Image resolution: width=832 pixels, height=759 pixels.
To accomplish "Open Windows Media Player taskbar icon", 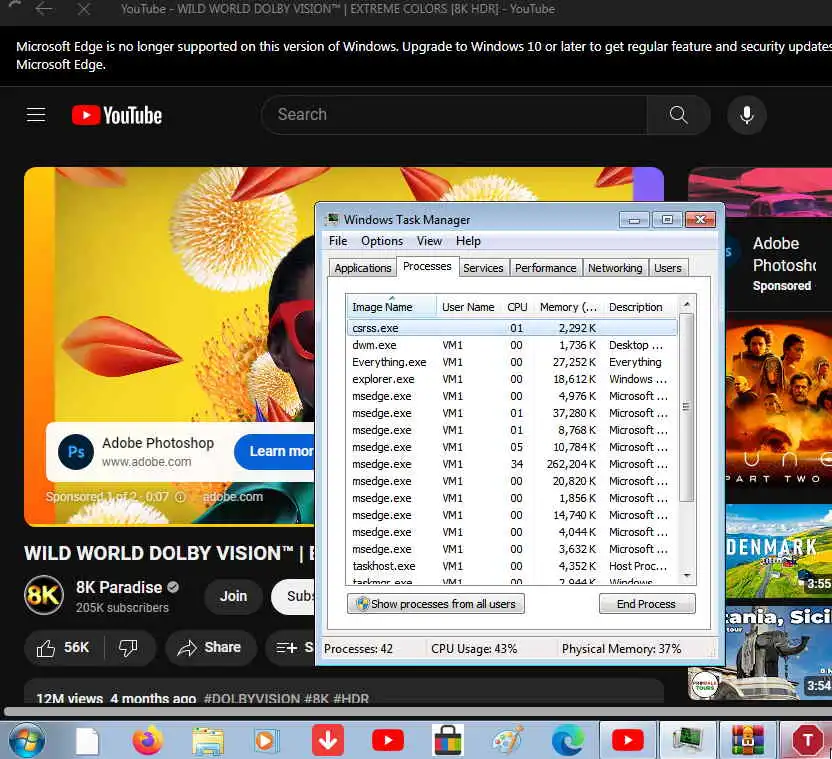I will (265, 740).
